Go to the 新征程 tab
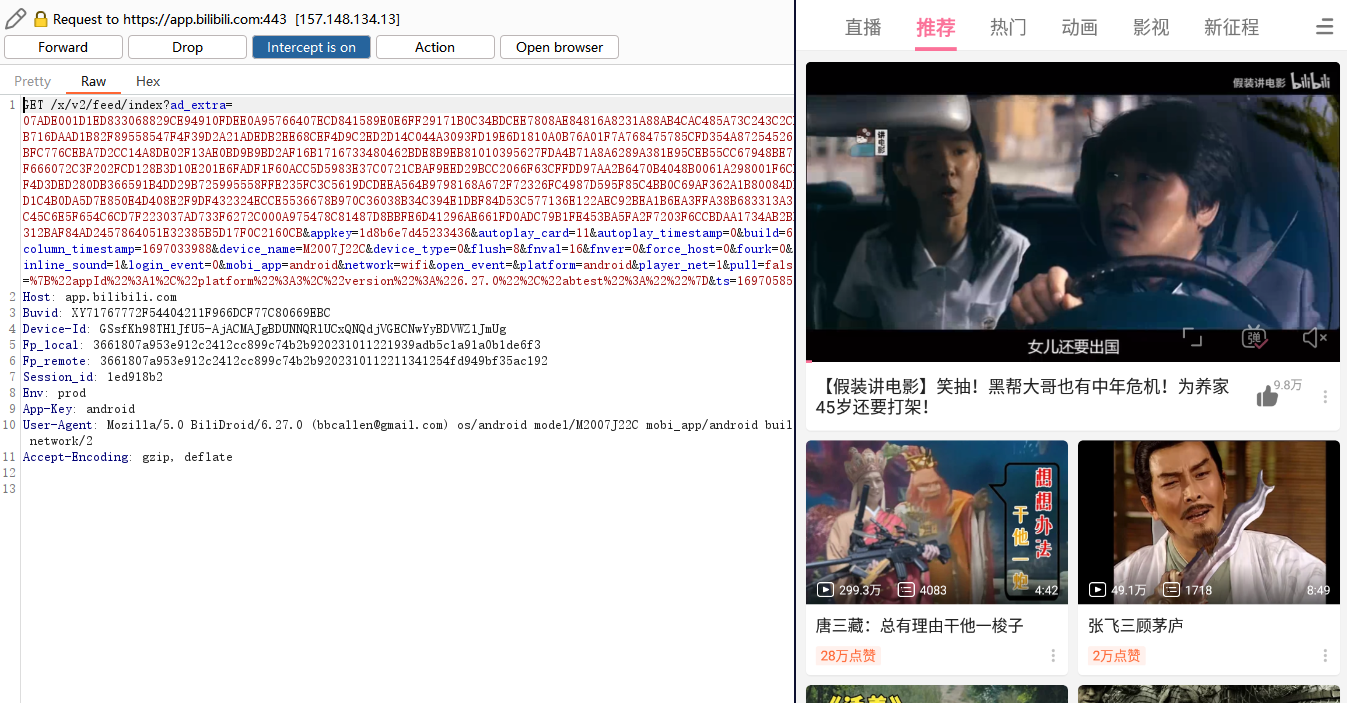This screenshot has width=1347, height=703. [1232, 27]
